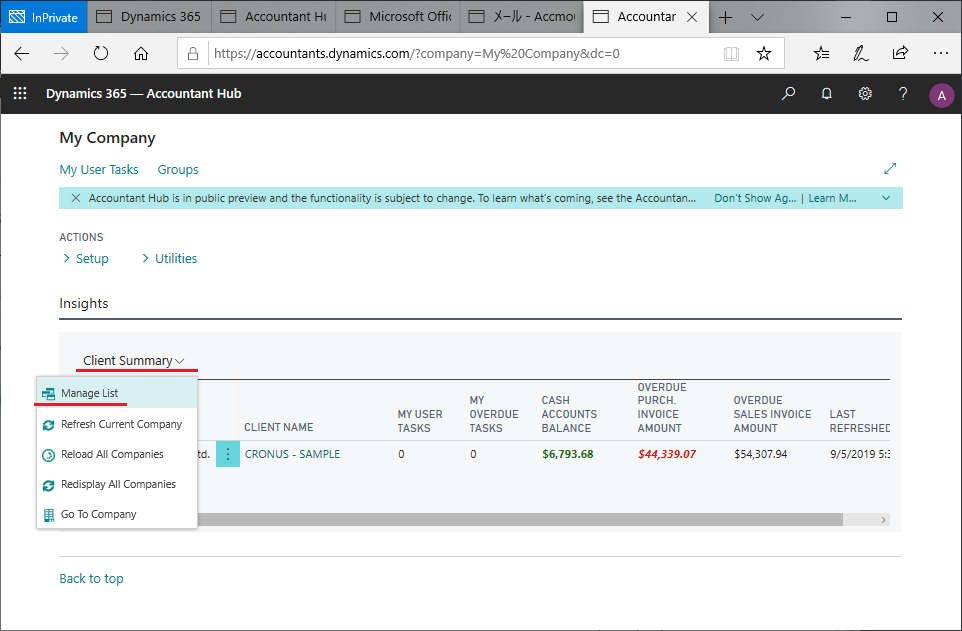Viewport: 962px width, 631px height.
Task: Open the help question mark icon
Action: point(902,93)
